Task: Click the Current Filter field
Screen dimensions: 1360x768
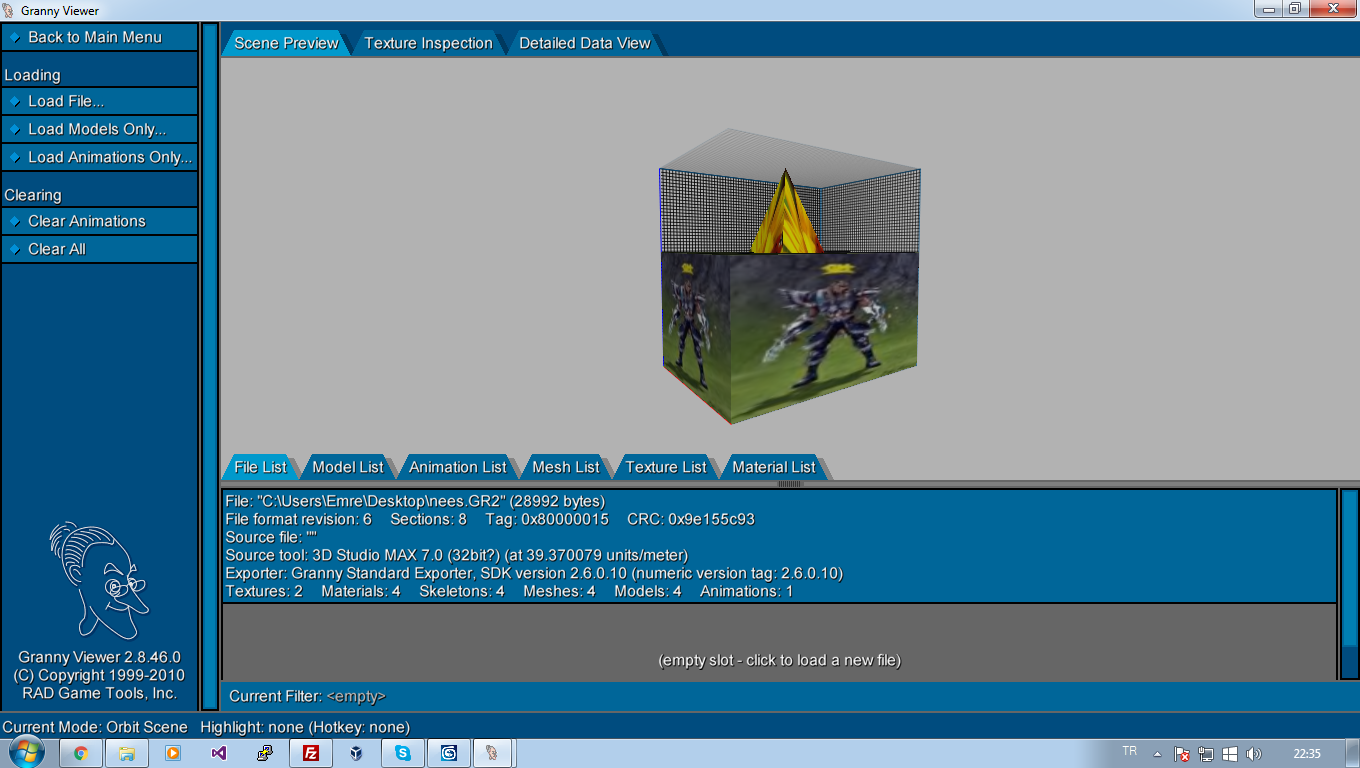Action: coord(779,696)
